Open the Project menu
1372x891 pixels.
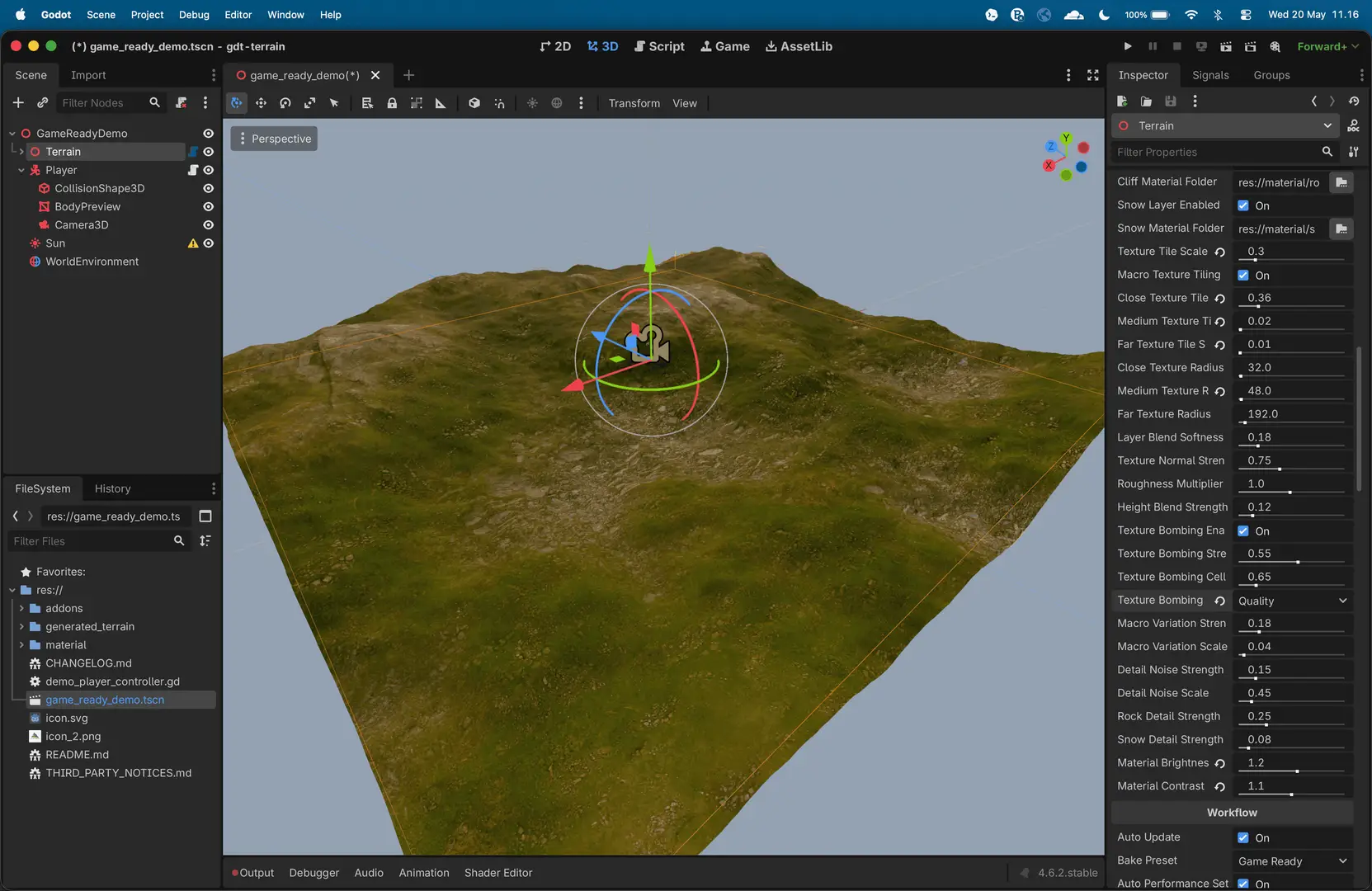pos(147,15)
